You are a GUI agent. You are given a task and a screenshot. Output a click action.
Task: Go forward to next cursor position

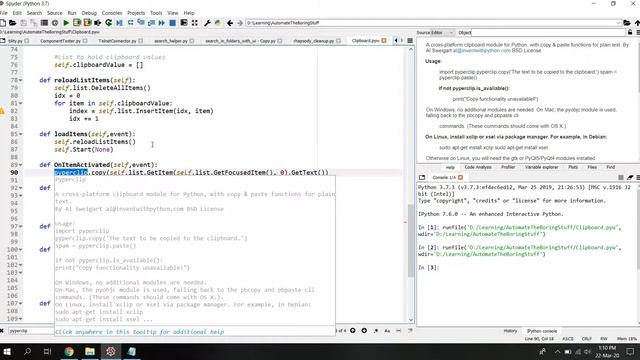pyautogui.click(x=240, y=23)
